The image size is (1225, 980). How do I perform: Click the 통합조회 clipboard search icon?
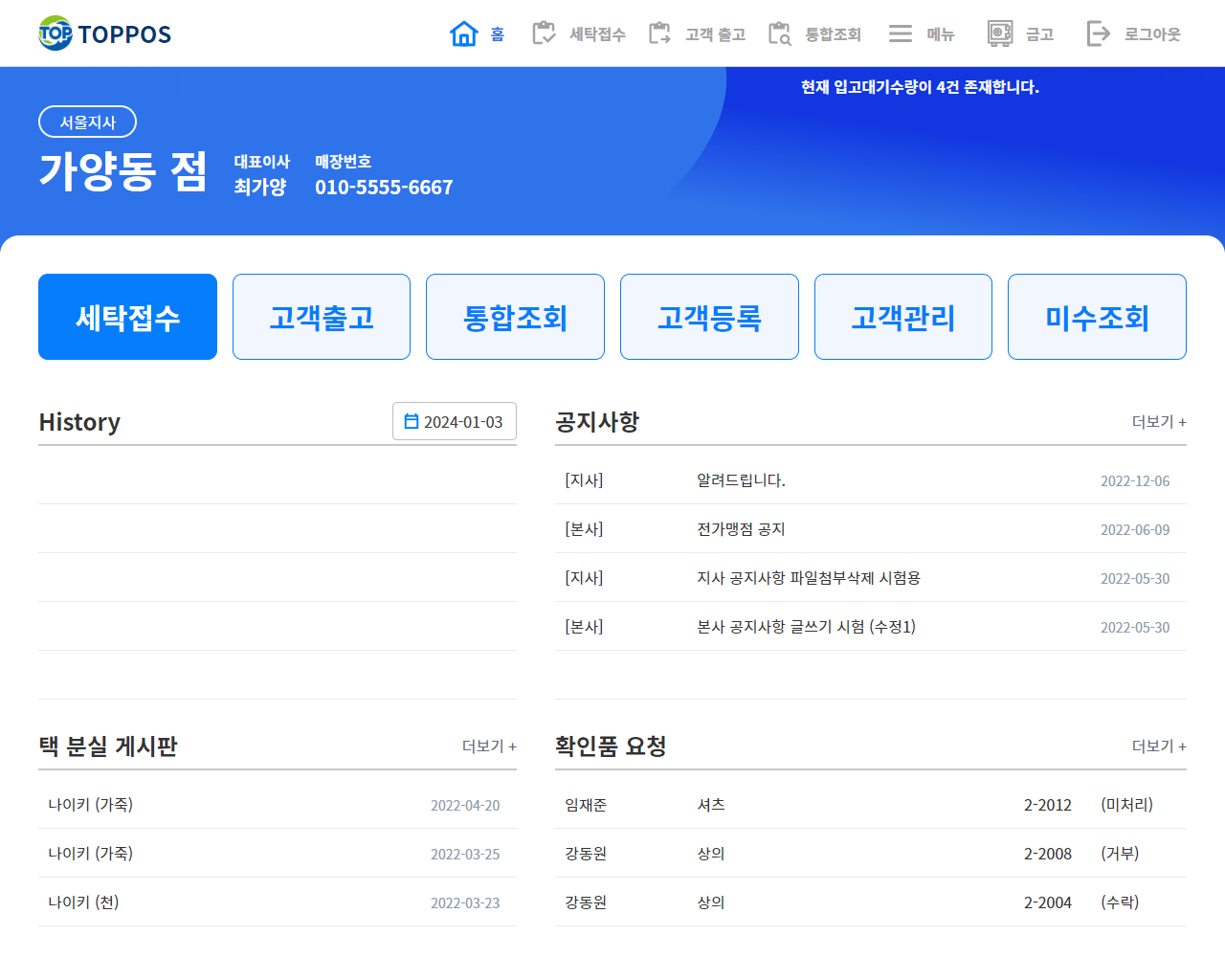[779, 33]
